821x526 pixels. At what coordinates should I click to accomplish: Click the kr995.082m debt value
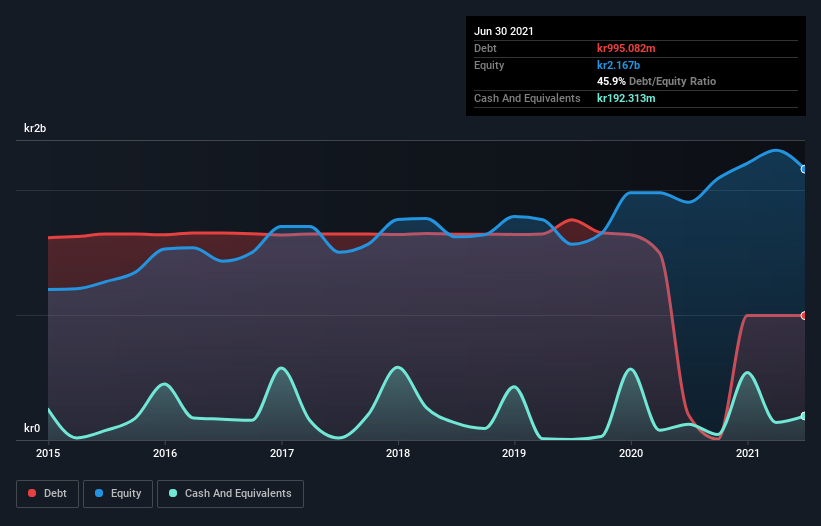click(x=626, y=48)
